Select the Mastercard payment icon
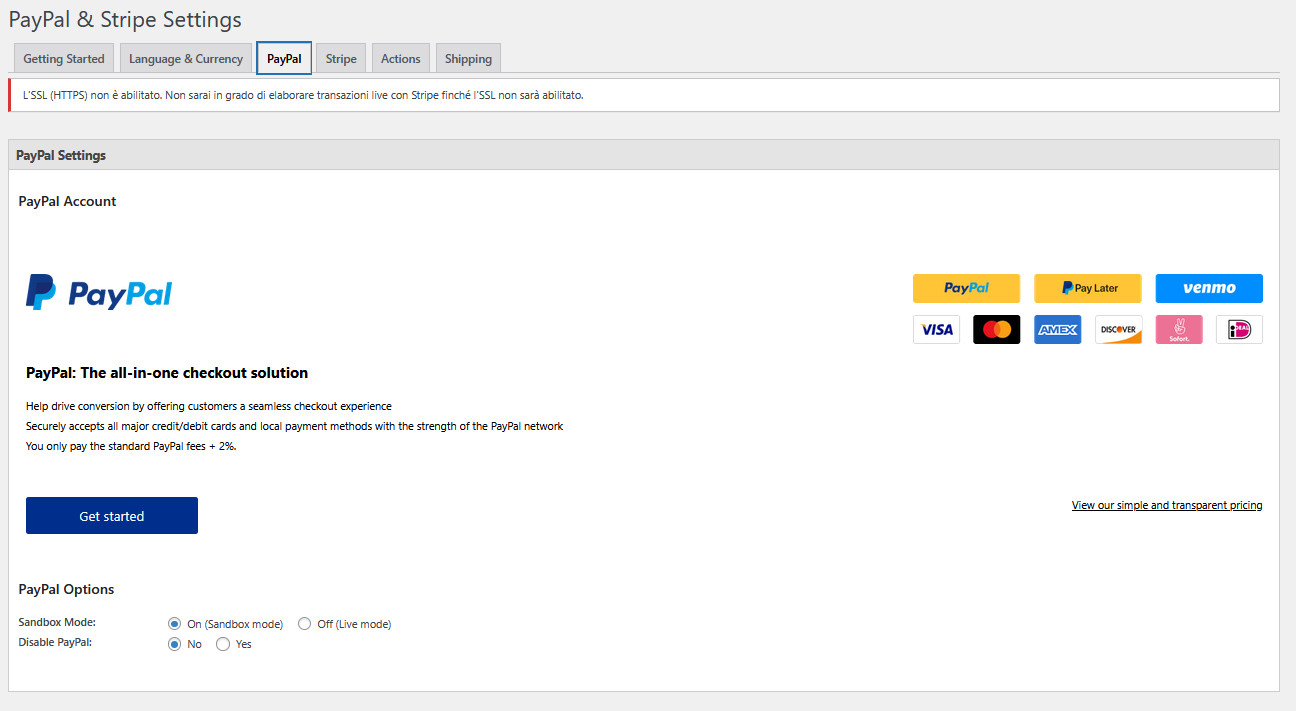This screenshot has height=711, width=1296. click(x=996, y=329)
